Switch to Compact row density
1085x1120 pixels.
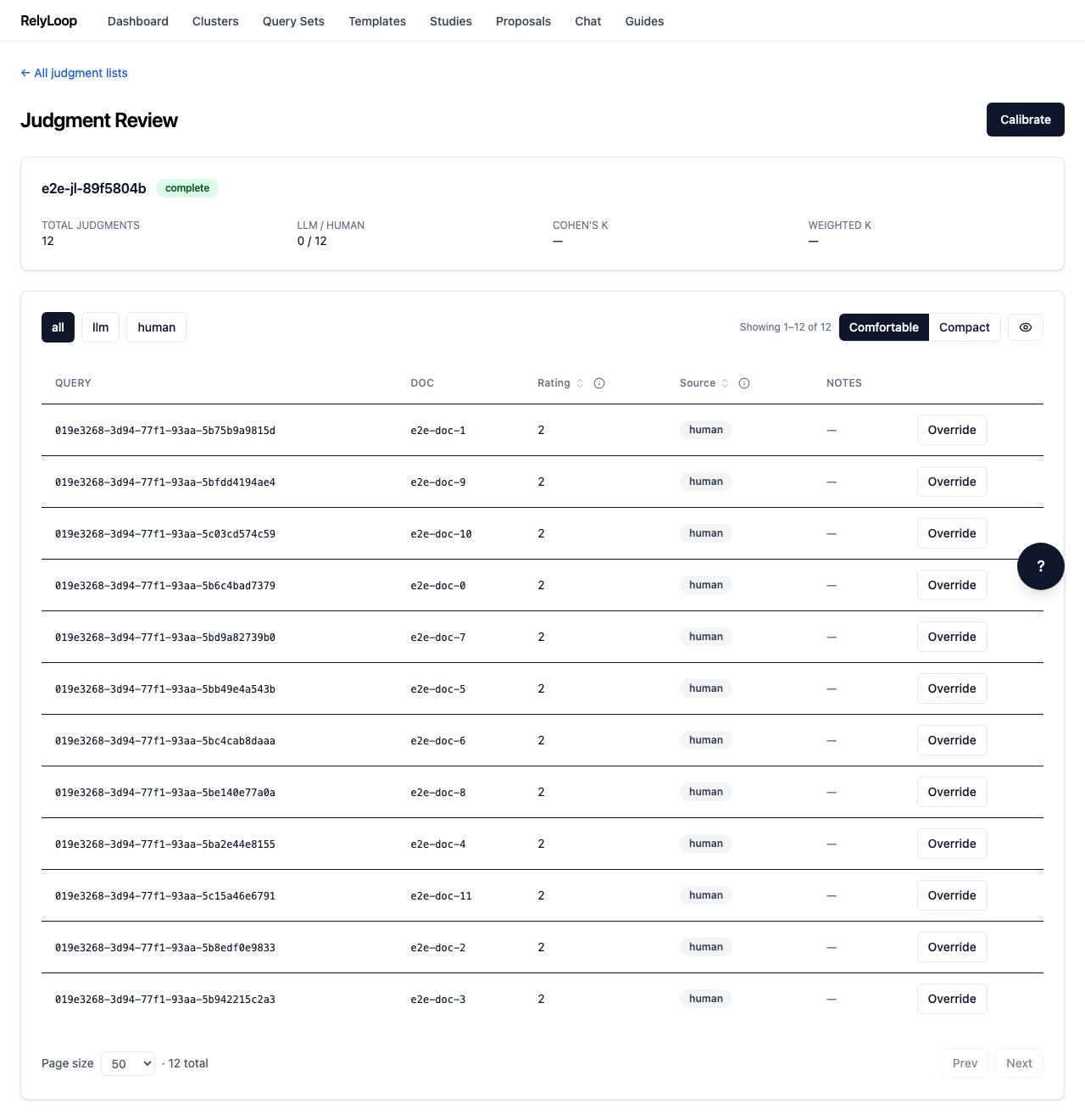pyautogui.click(x=965, y=327)
